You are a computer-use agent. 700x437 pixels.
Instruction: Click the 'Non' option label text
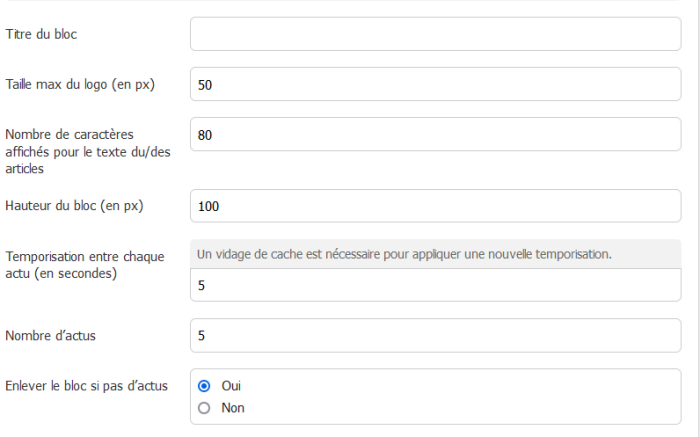pos(232,408)
